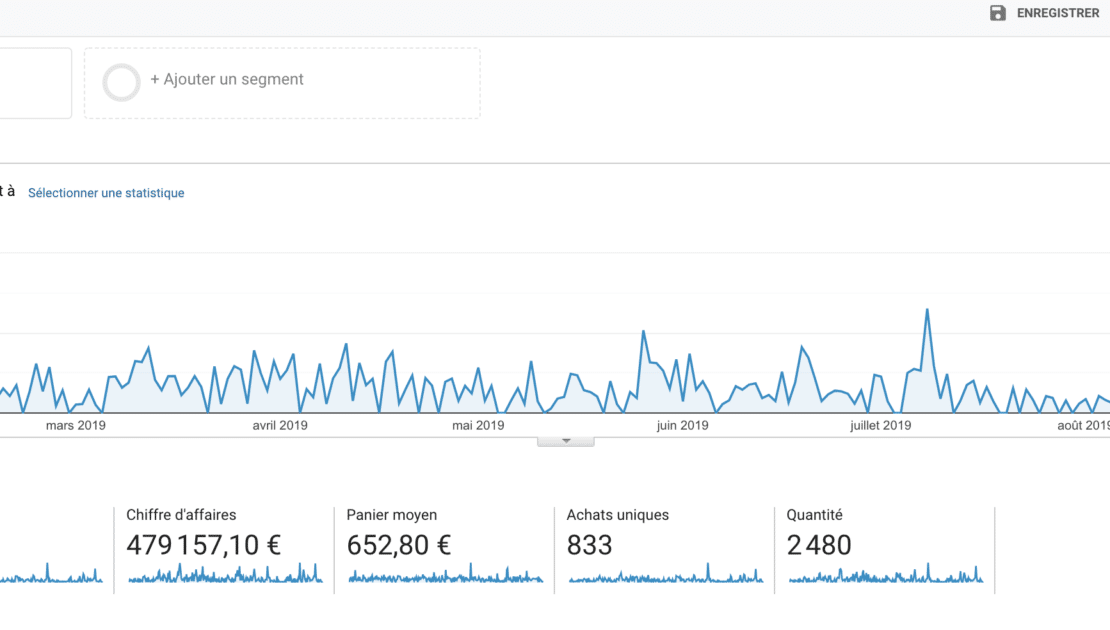Screen dimensions: 1110x630
Task: Click the "avril 2019" axis label
Action: [x=280, y=426]
